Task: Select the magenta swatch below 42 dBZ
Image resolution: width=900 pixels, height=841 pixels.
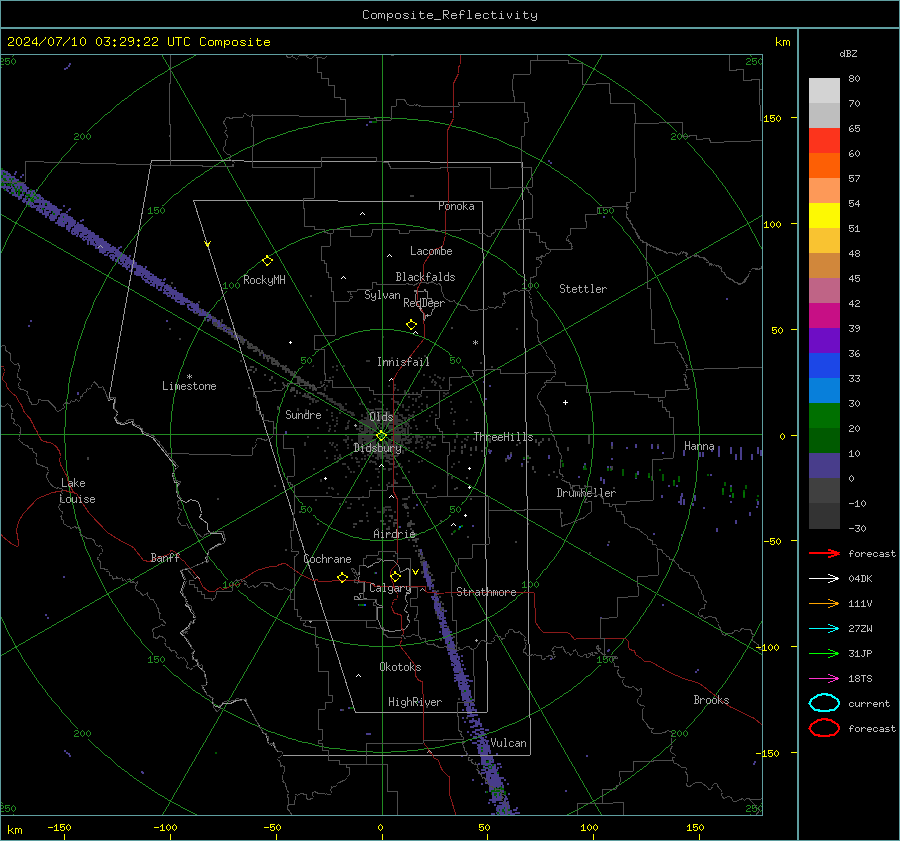Action: click(x=824, y=316)
